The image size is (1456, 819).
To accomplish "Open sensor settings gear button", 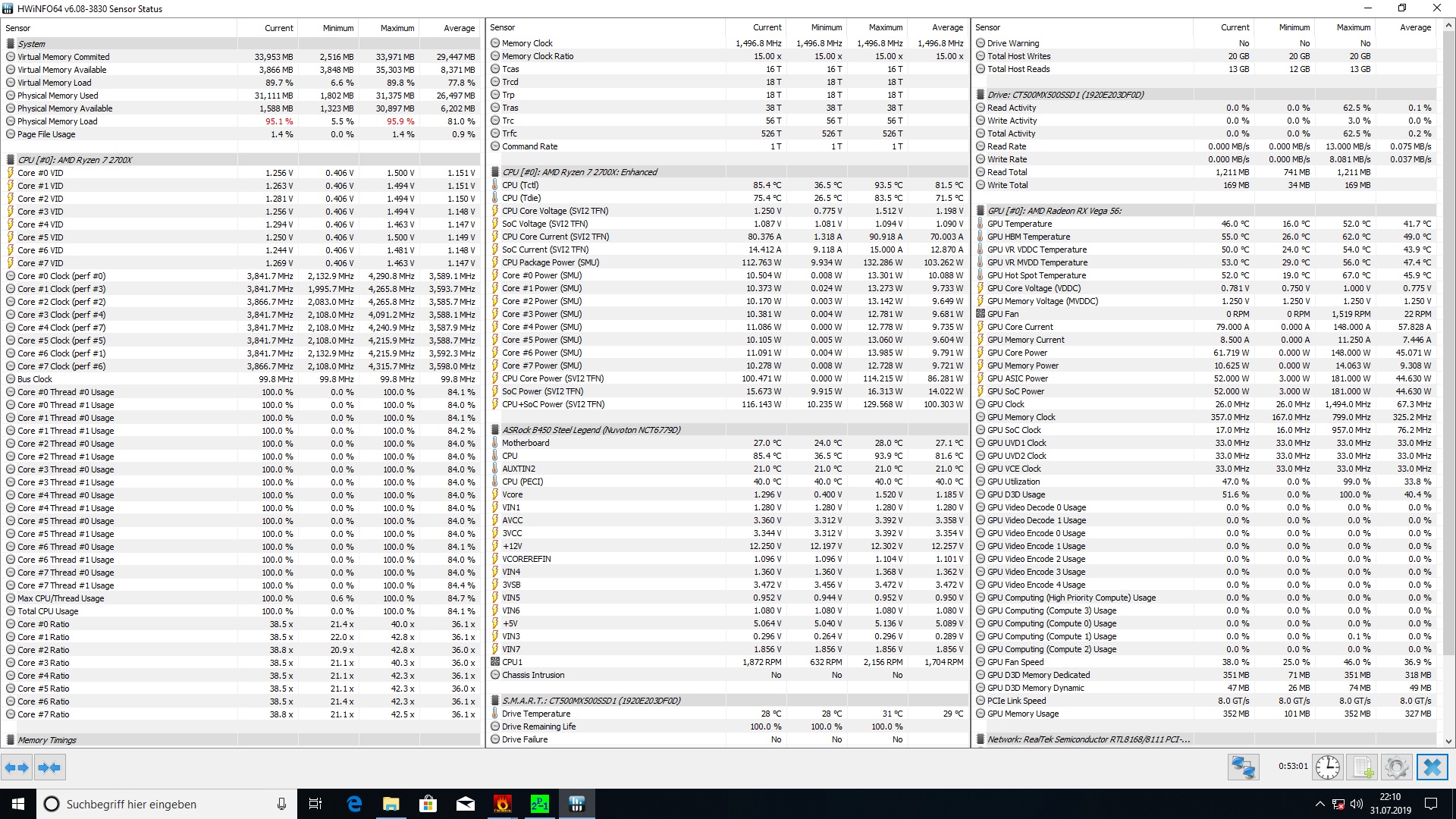I will click(1396, 767).
